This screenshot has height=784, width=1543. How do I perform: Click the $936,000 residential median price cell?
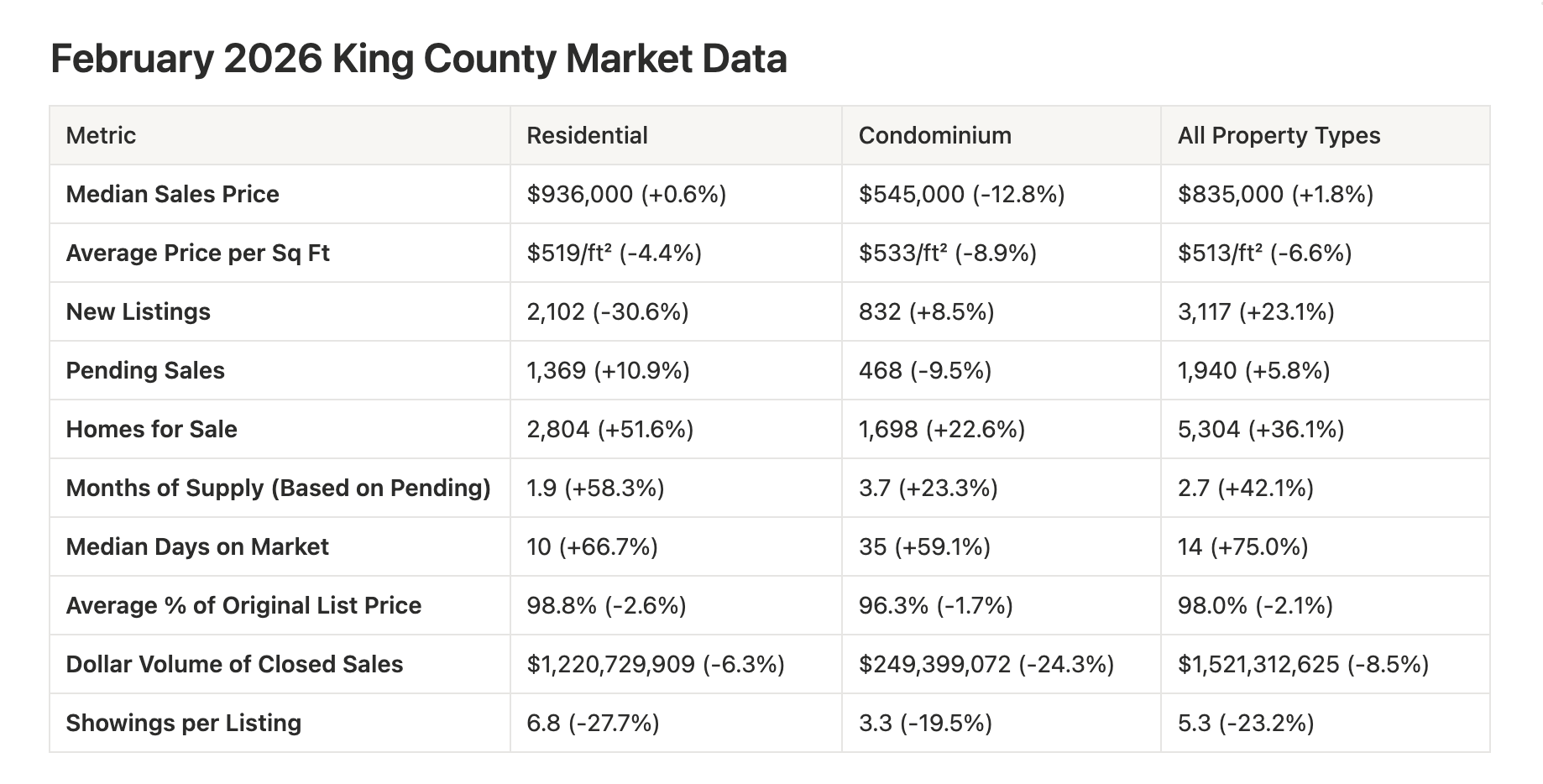coord(626,194)
